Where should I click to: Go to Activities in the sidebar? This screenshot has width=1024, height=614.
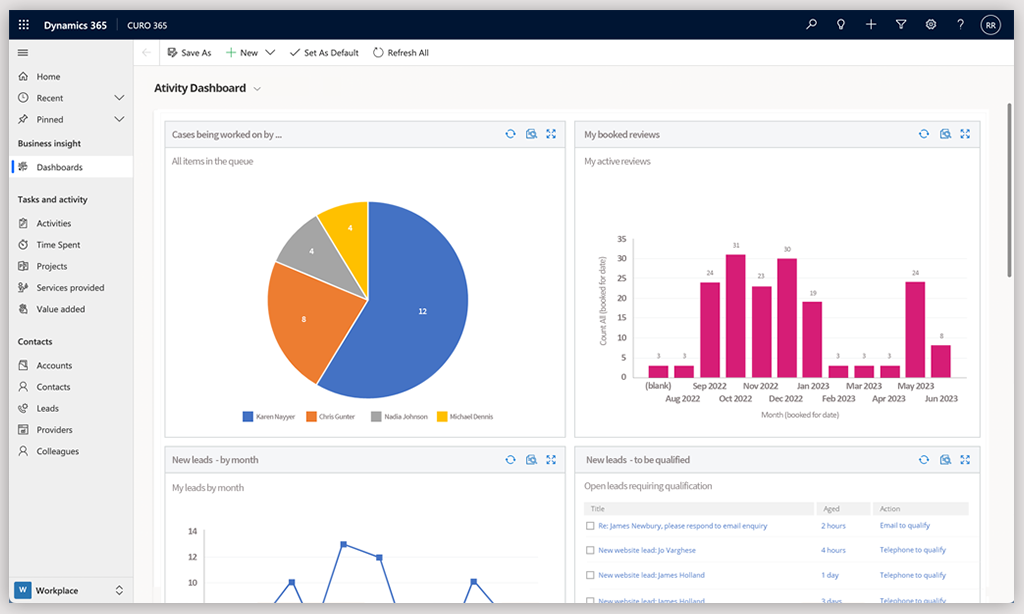click(54, 224)
